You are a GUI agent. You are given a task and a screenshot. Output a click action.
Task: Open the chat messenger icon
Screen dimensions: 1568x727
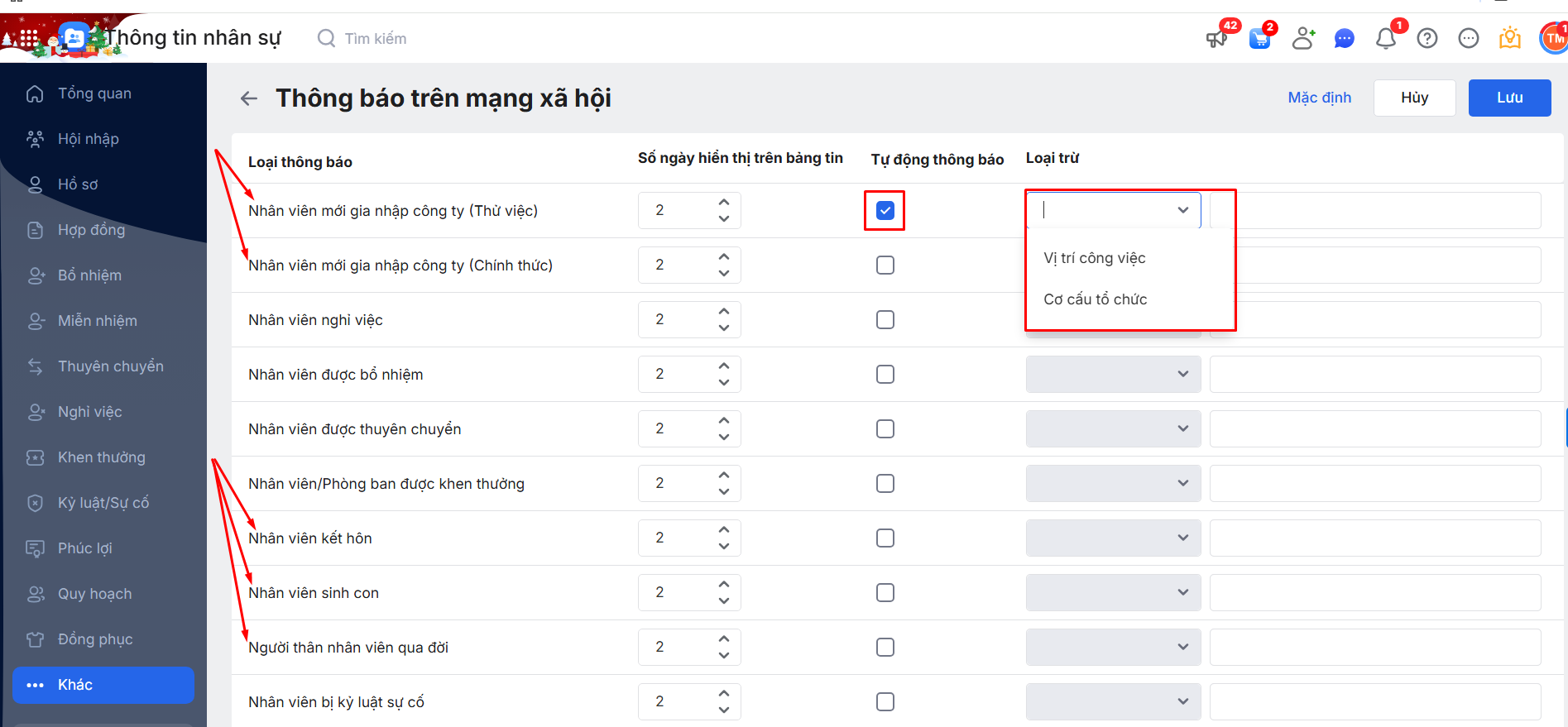click(x=1345, y=38)
